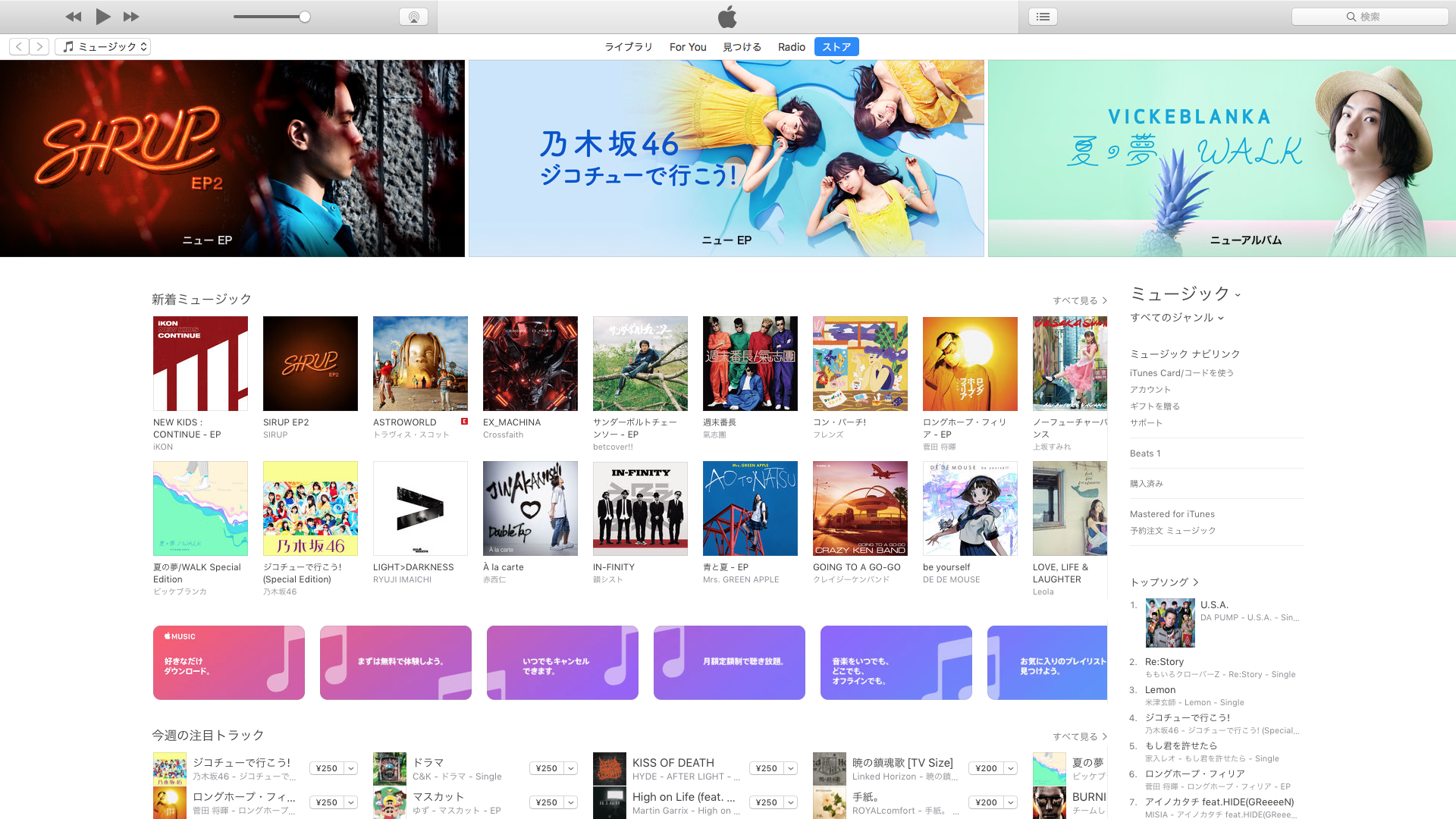Screen dimensions: 1456x819
Task: Open dropdown arrow next to KISS OF DEATH price
Action: point(791,768)
